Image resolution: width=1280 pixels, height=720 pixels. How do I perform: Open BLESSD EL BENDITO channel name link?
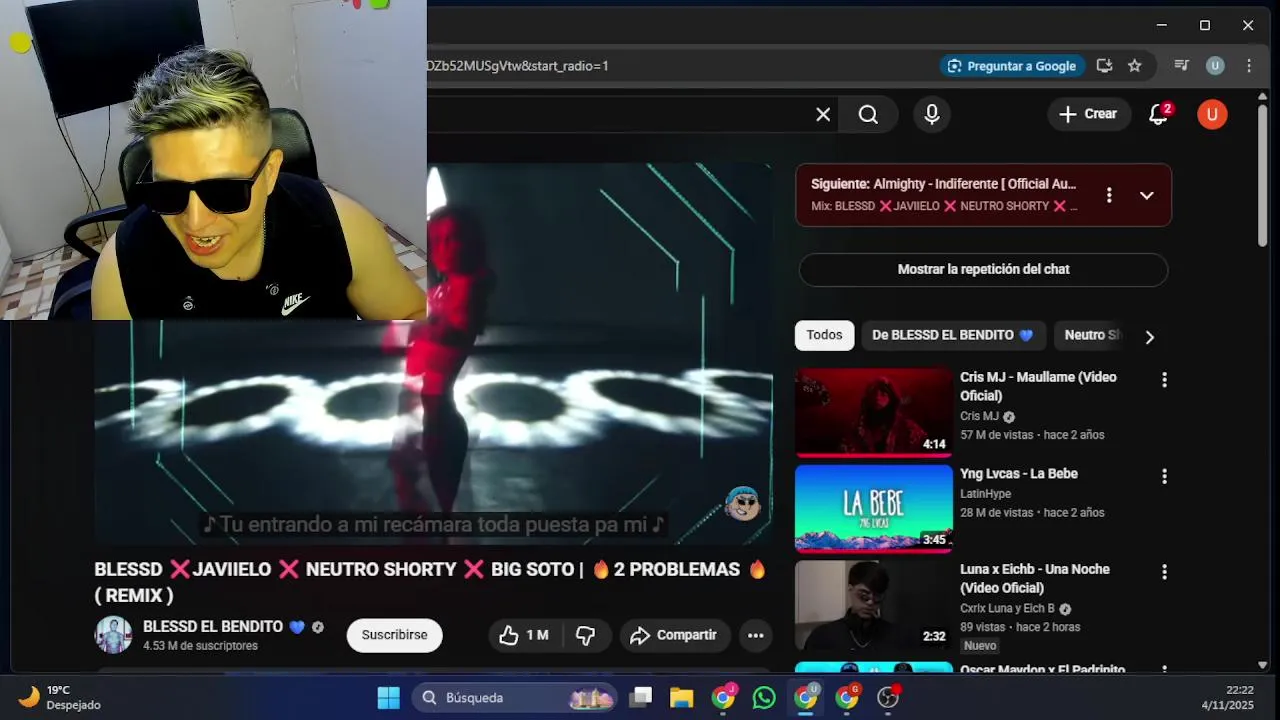pyautogui.click(x=213, y=626)
